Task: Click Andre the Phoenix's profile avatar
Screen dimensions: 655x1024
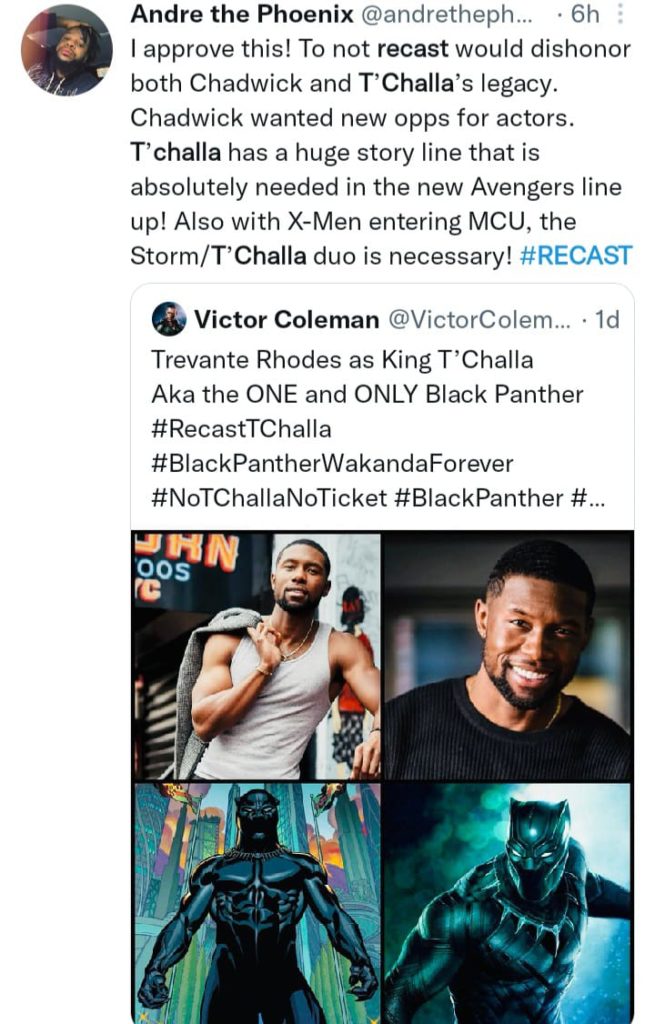Action: [66, 50]
